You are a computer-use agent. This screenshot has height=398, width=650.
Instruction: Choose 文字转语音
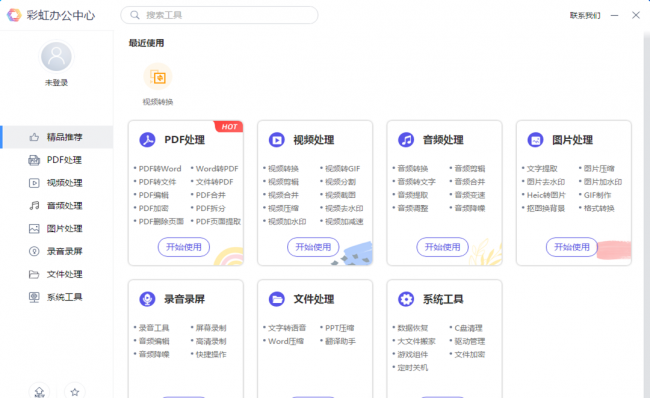(287, 328)
